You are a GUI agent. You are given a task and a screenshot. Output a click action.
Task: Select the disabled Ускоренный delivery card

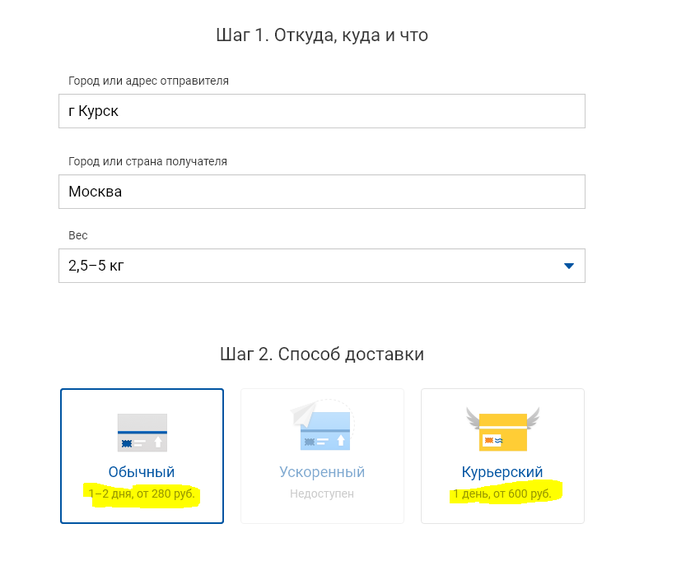(321, 455)
